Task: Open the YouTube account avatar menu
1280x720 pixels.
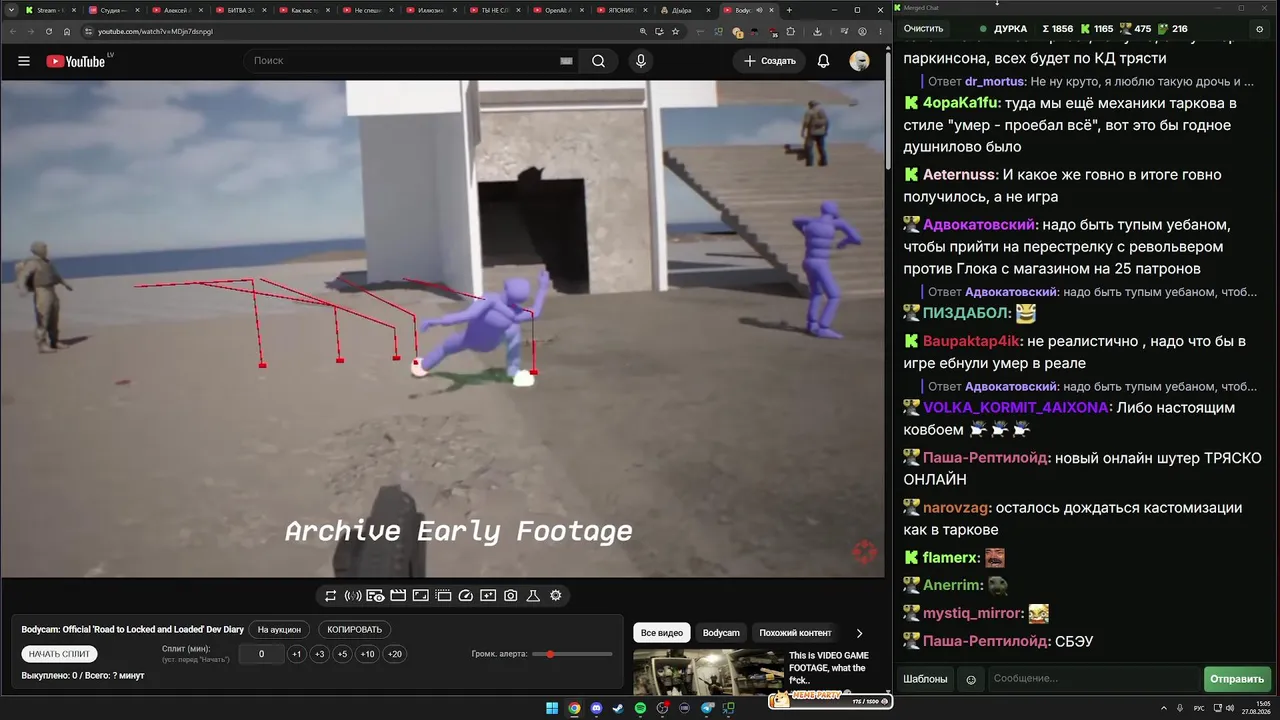Action: pos(859,61)
